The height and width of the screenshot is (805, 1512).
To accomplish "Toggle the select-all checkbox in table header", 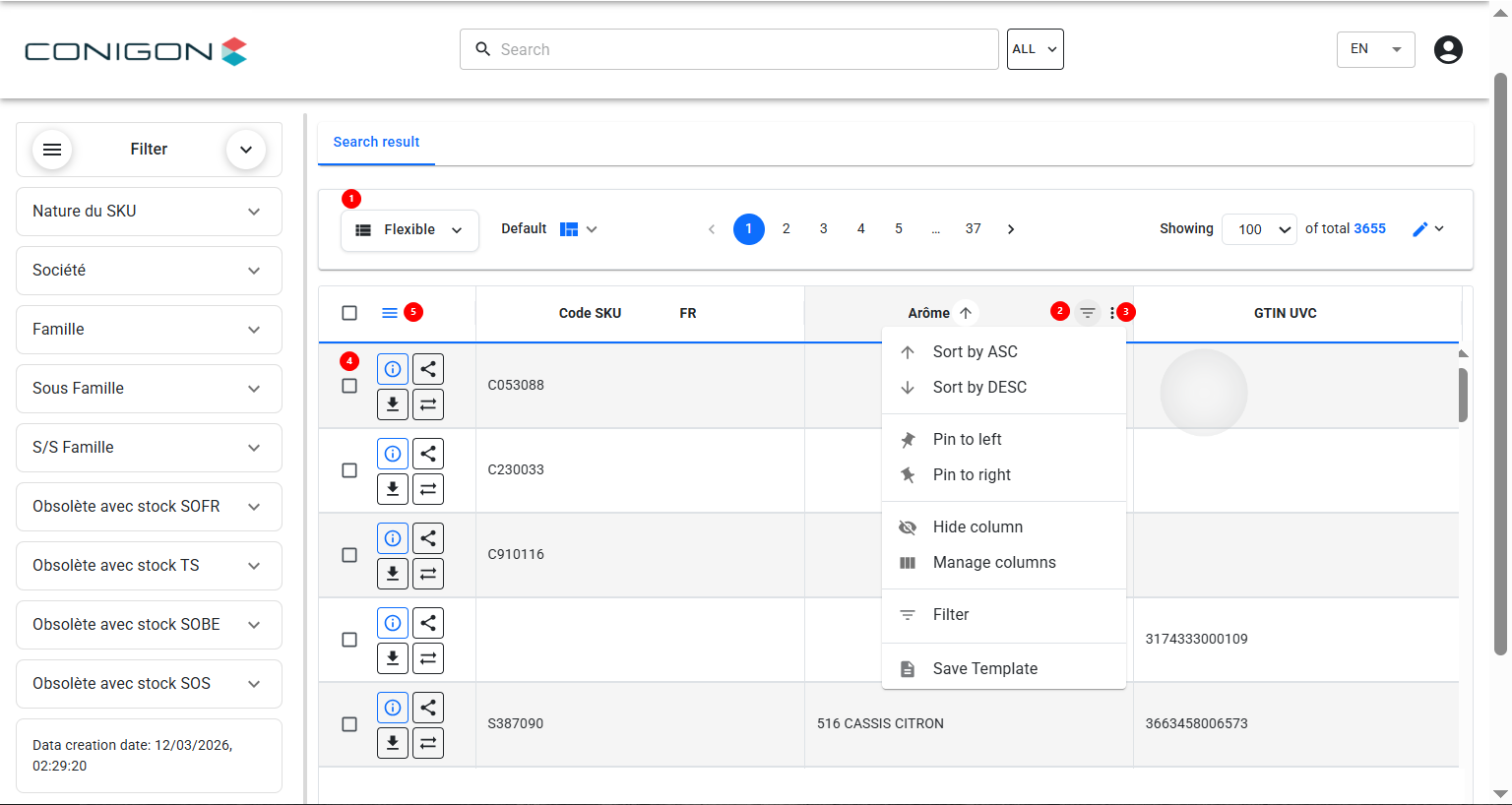I will click(349, 313).
